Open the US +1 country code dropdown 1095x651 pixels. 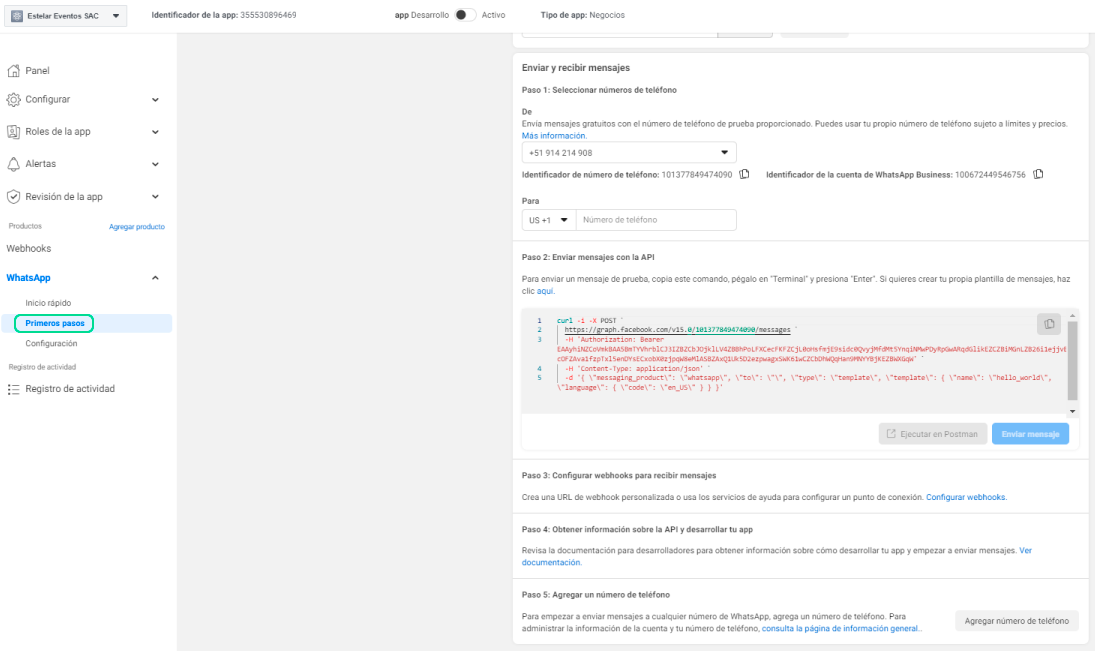tap(549, 220)
